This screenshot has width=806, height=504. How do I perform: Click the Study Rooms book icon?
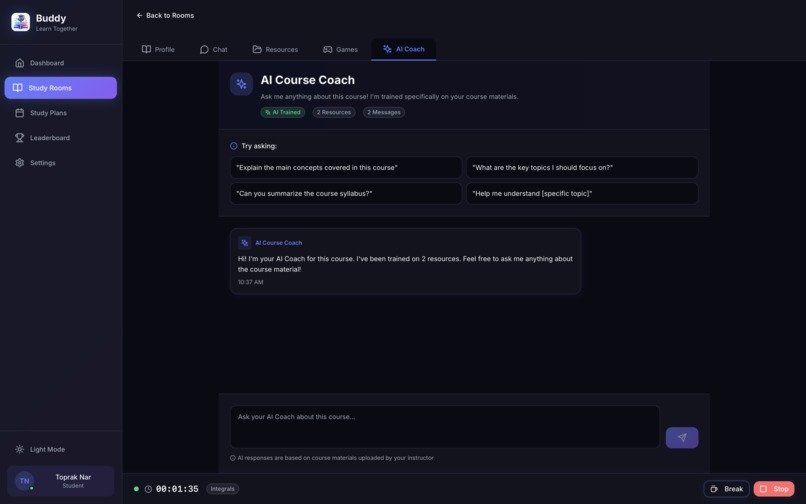pyautogui.click(x=18, y=88)
